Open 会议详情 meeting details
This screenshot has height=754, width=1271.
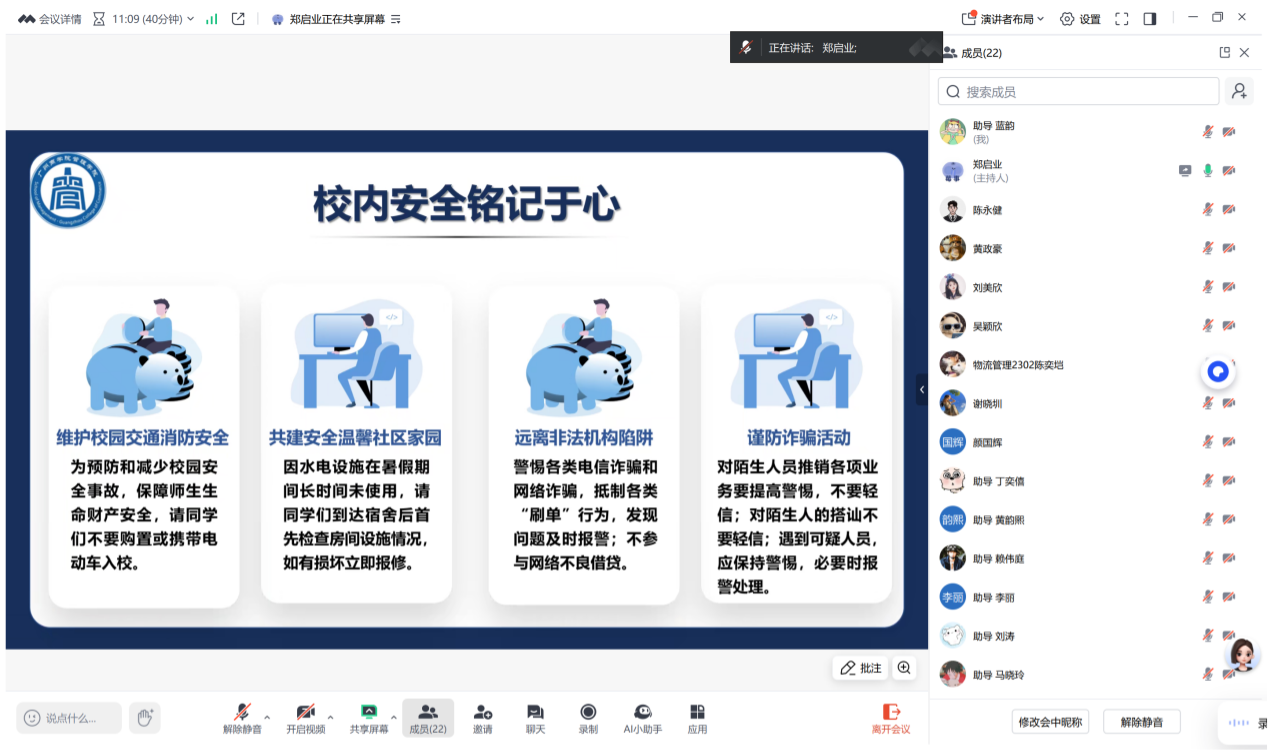pyautogui.click(x=56, y=17)
